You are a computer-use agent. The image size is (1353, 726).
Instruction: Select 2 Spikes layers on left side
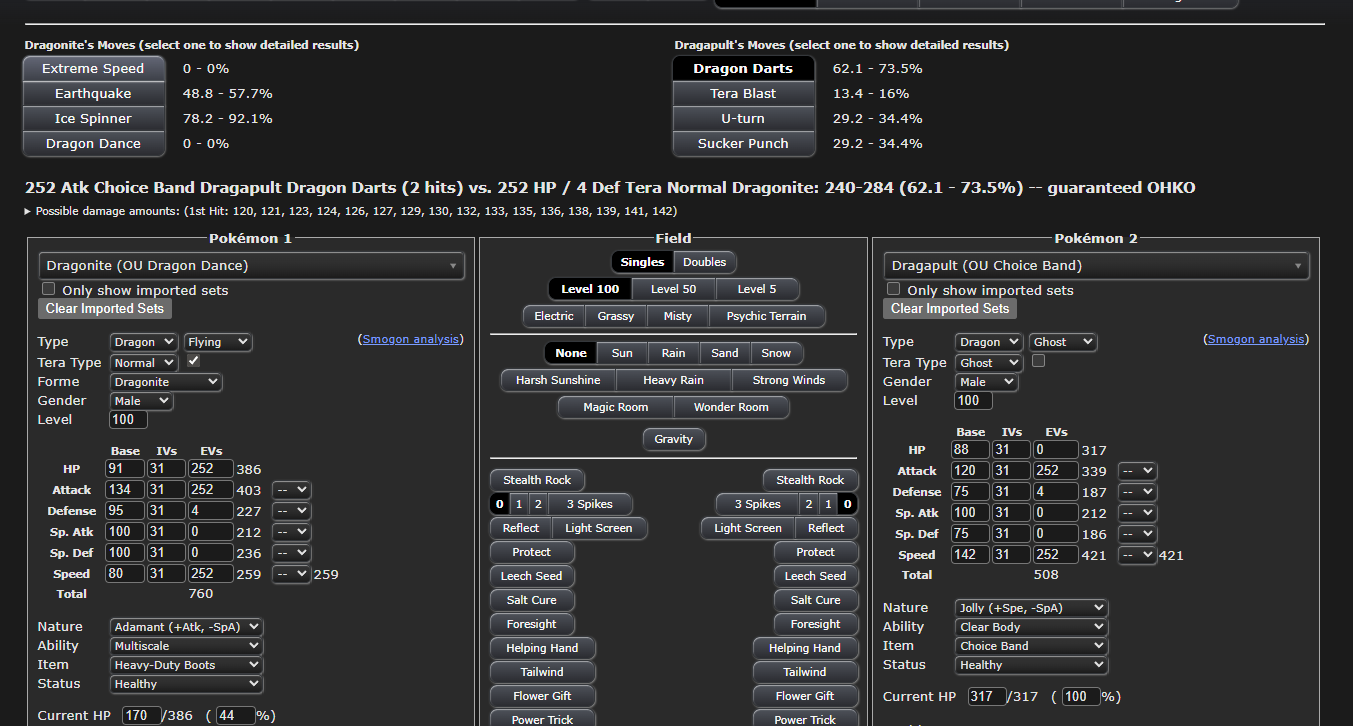coord(537,504)
